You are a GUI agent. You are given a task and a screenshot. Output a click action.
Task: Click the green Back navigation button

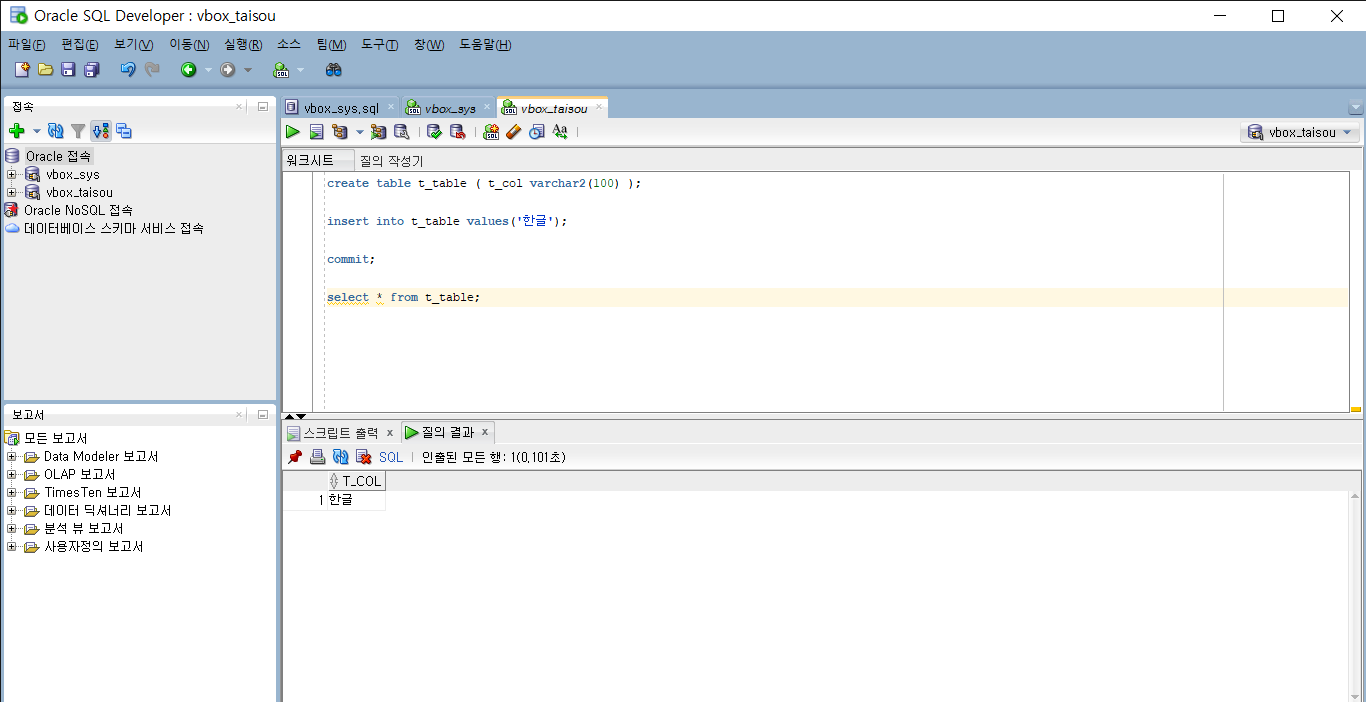(x=188, y=70)
